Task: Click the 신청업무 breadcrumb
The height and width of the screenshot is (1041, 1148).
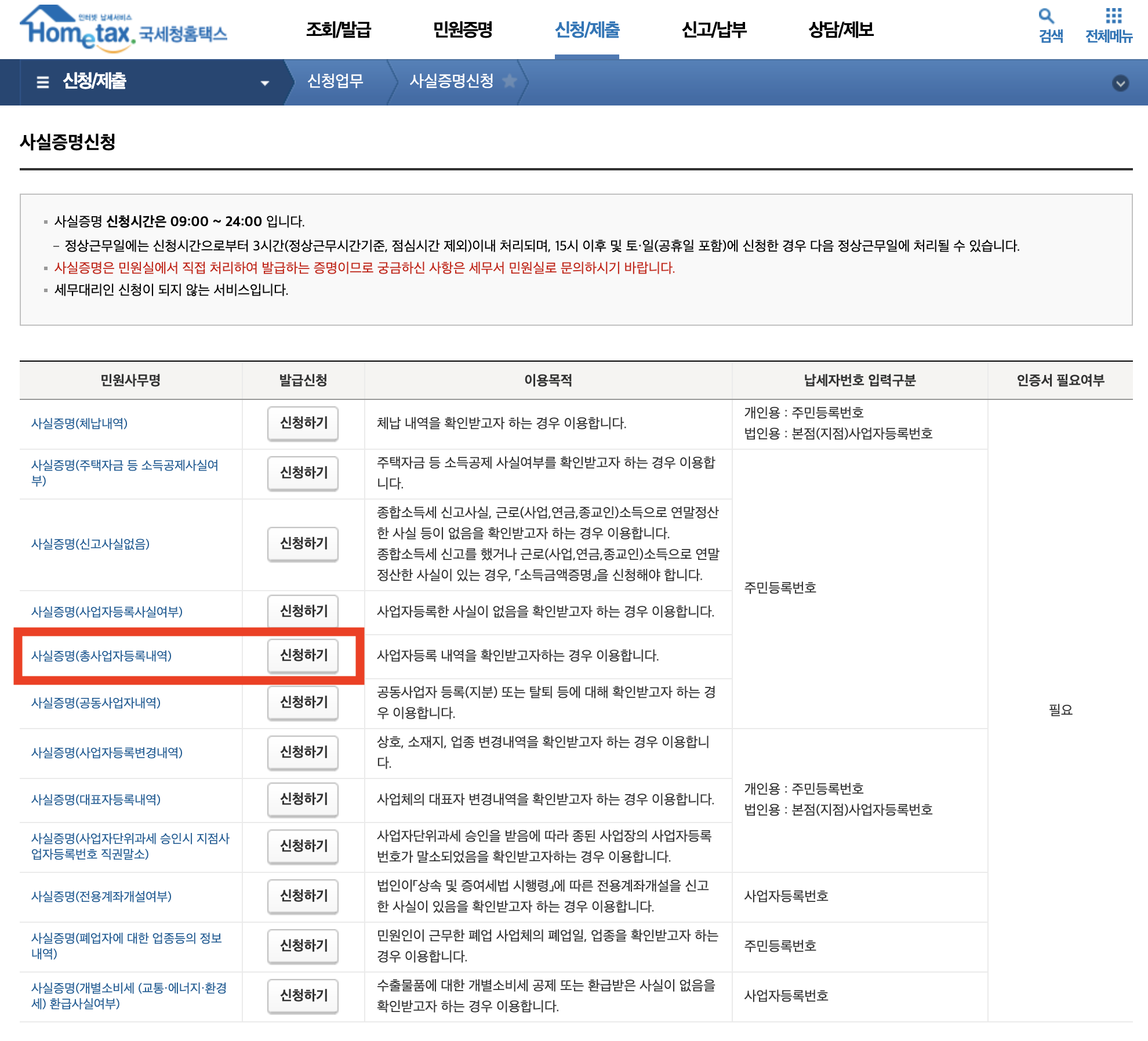Action: click(x=335, y=81)
